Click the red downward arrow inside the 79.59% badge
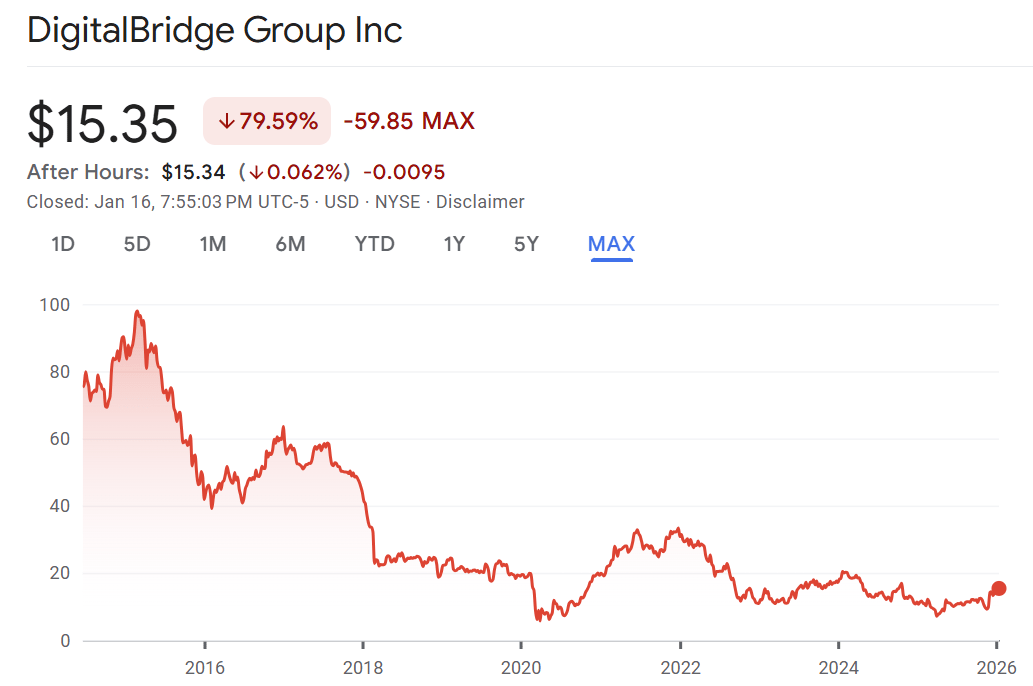 (228, 120)
